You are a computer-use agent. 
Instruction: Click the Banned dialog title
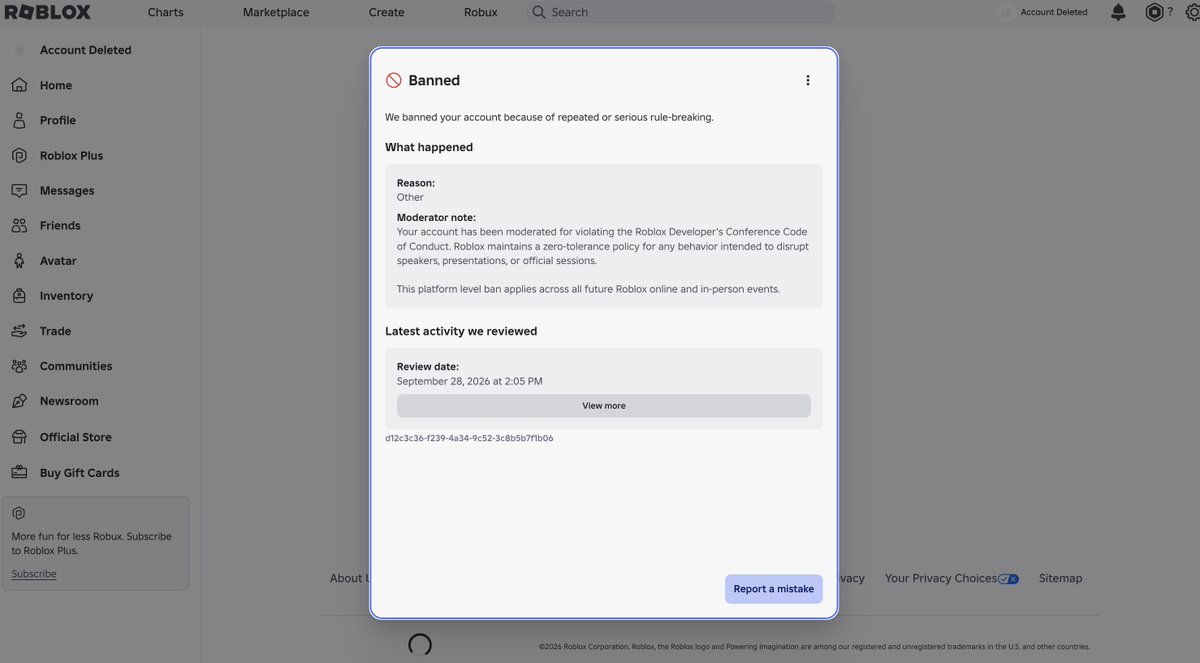click(x=434, y=80)
